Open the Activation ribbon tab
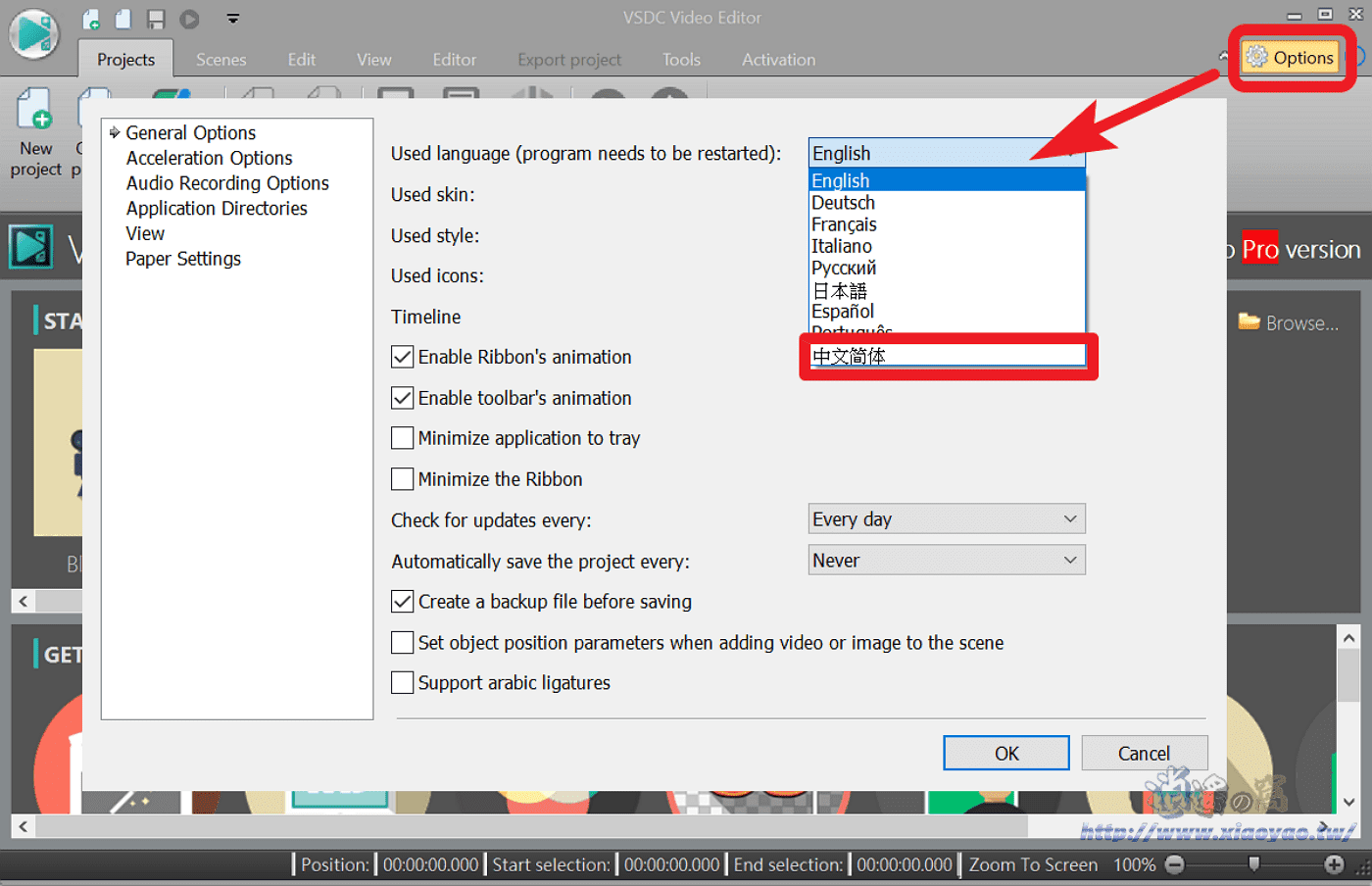The image size is (1372, 886). 778,60
